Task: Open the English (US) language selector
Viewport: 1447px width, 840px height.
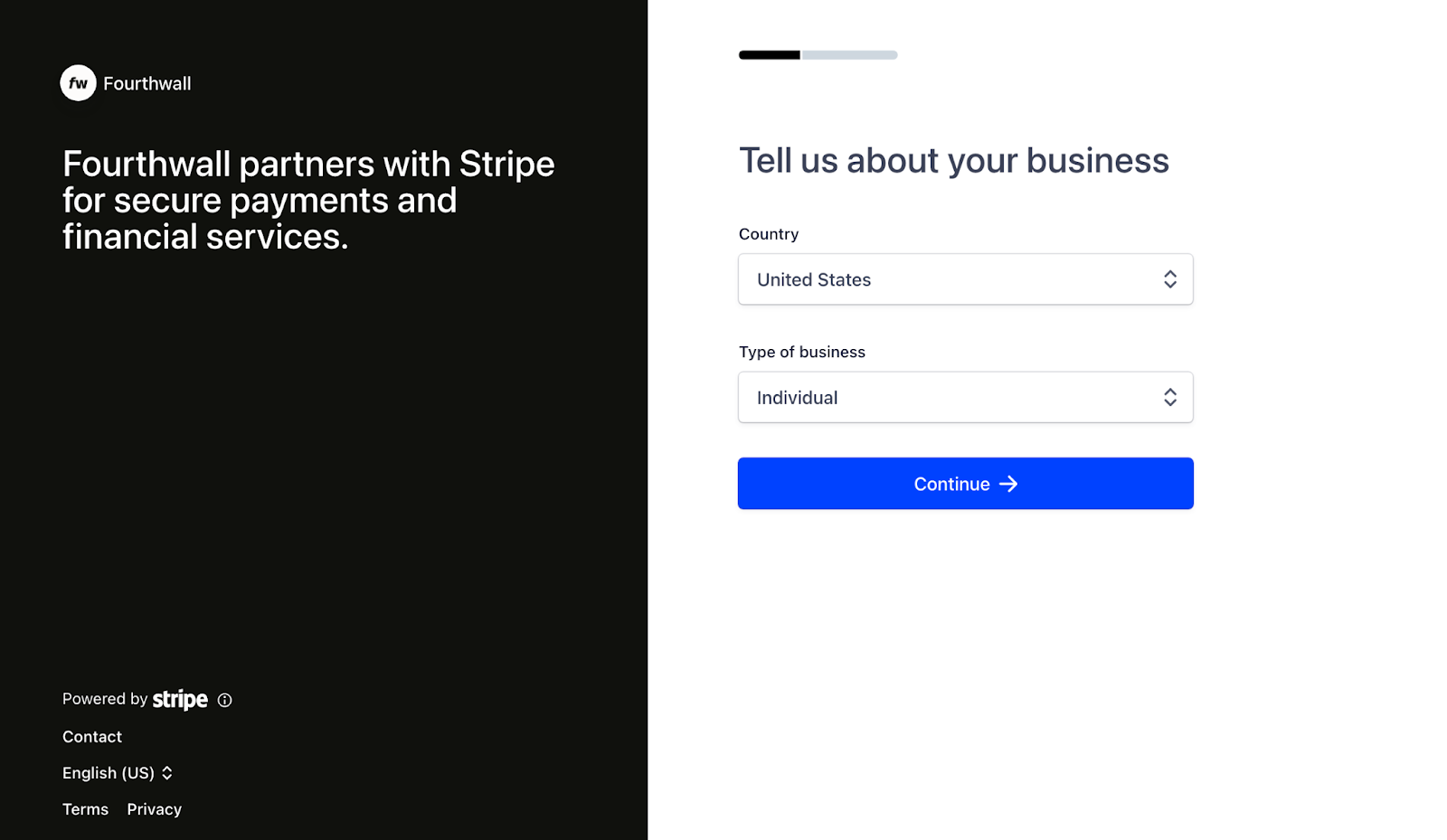Action: [x=118, y=773]
